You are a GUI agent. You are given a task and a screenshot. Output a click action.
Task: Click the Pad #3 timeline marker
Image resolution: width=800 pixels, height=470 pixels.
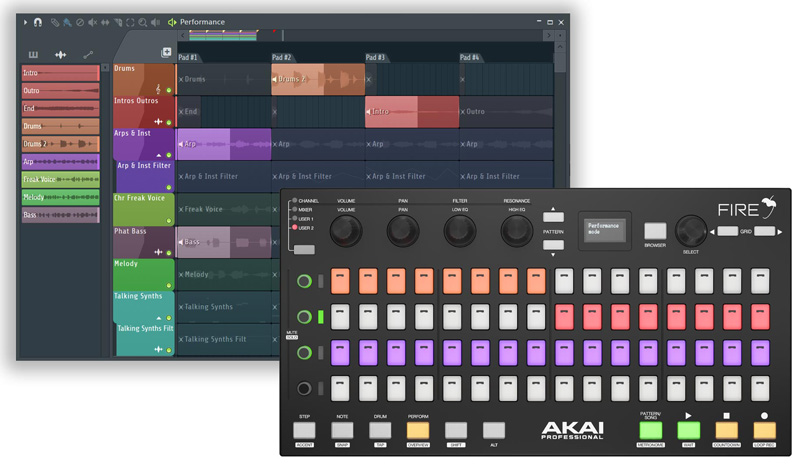point(376,58)
